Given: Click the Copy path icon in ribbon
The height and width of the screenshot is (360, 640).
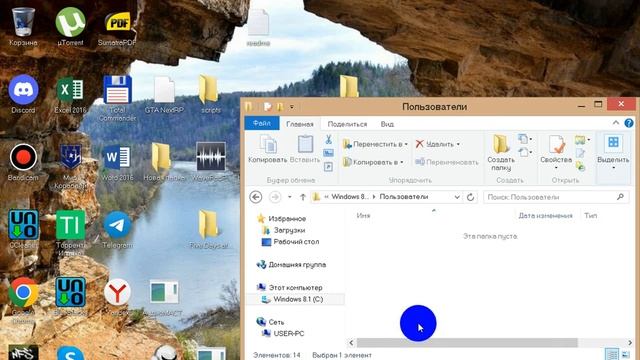Looking at the screenshot, I should coord(329,153).
